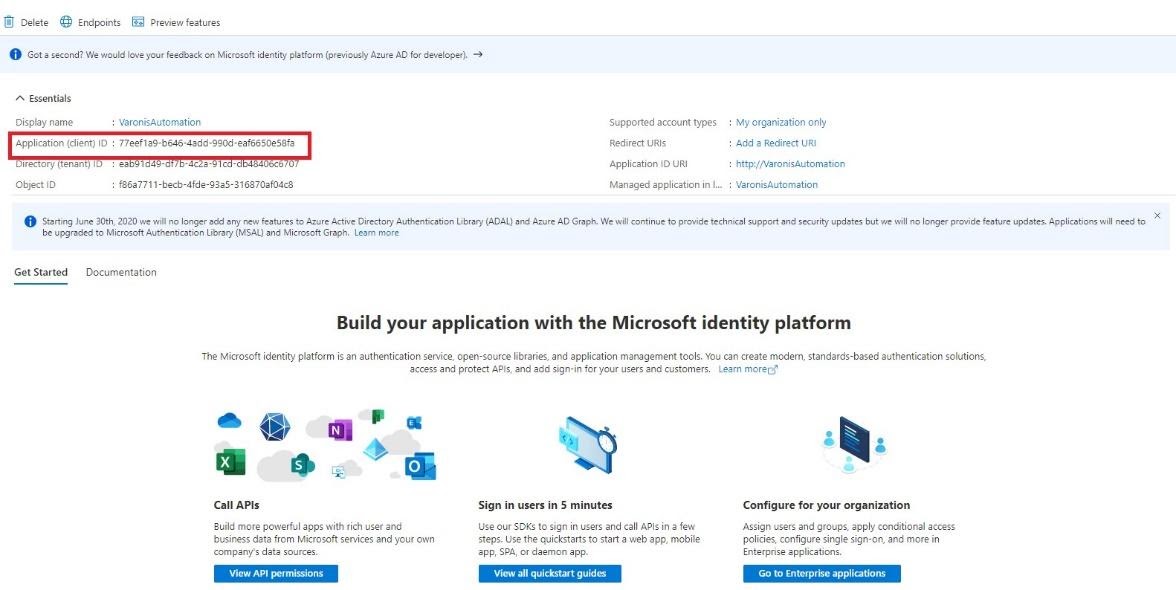This screenshot has width=1176, height=590.
Task: Switch to the Documentation tab
Action: (122, 272)
